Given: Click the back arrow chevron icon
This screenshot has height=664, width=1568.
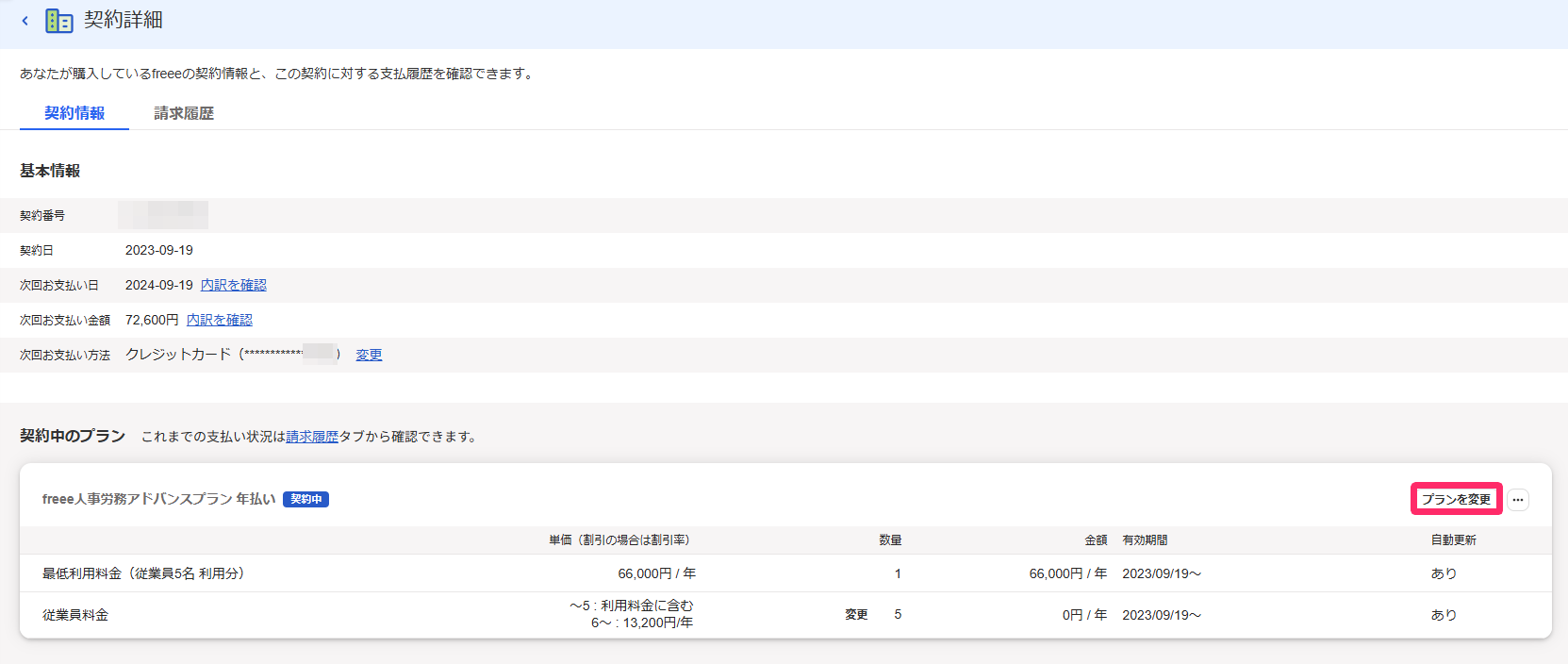Looking at the screenshot, I should coord(25,21).
